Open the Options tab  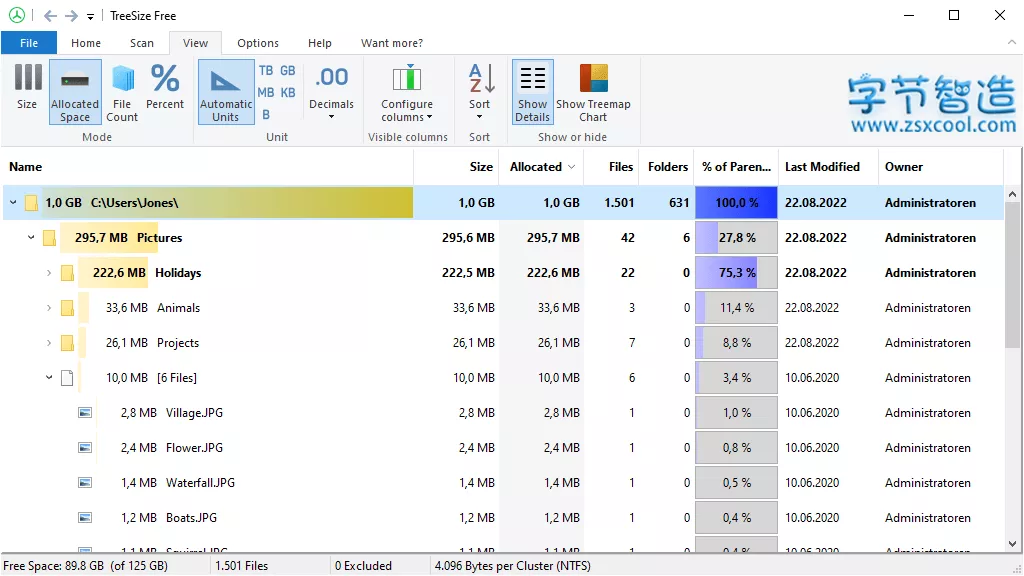point(258,43)
